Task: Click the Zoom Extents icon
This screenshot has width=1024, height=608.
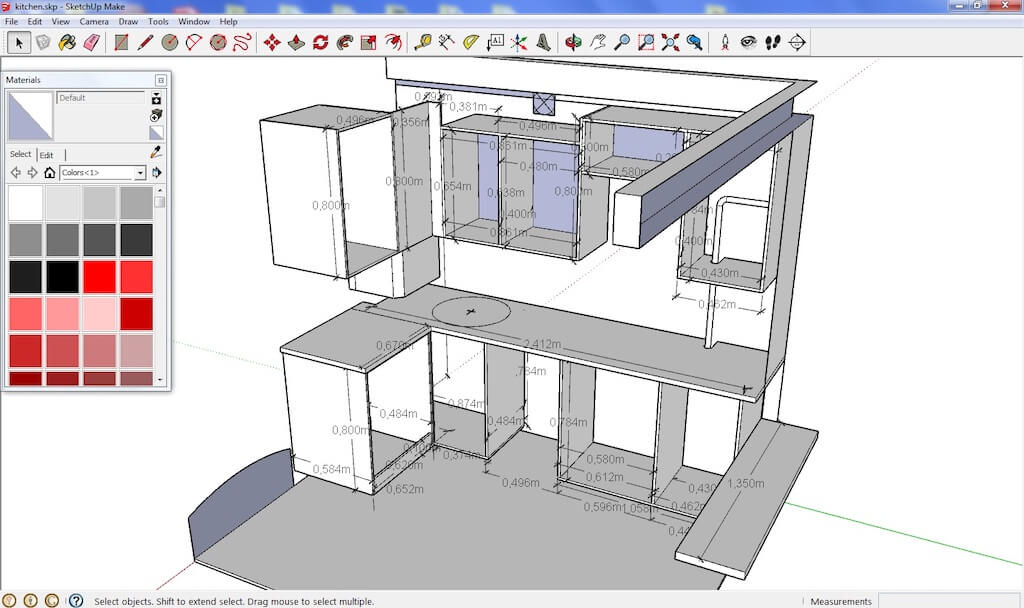Action: (x=670, y=42)
